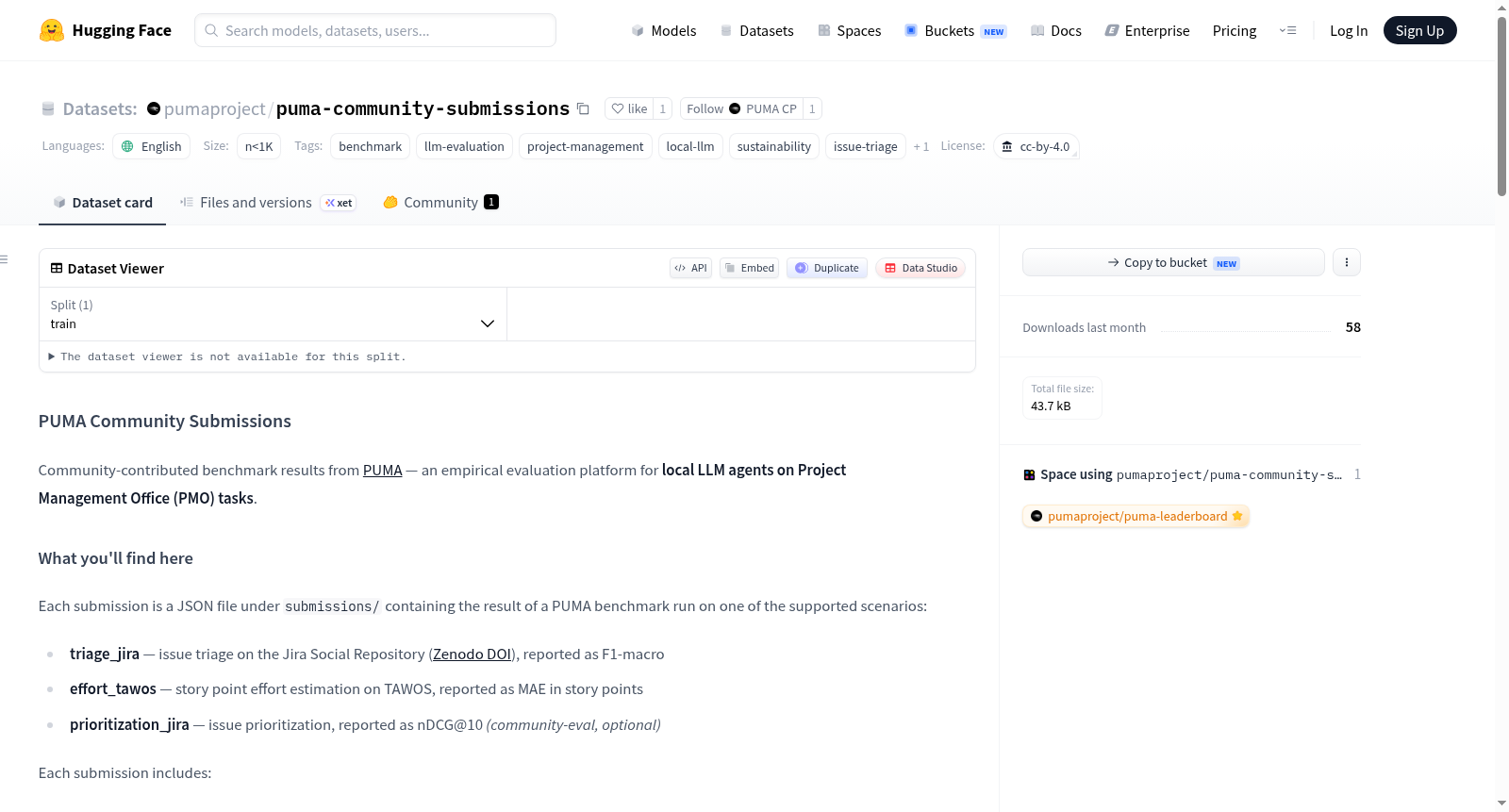Screen dimensions: 1509x812
Task: Click the Hugging Face logo
Action: pyautogui.click(x=106, y=30)
